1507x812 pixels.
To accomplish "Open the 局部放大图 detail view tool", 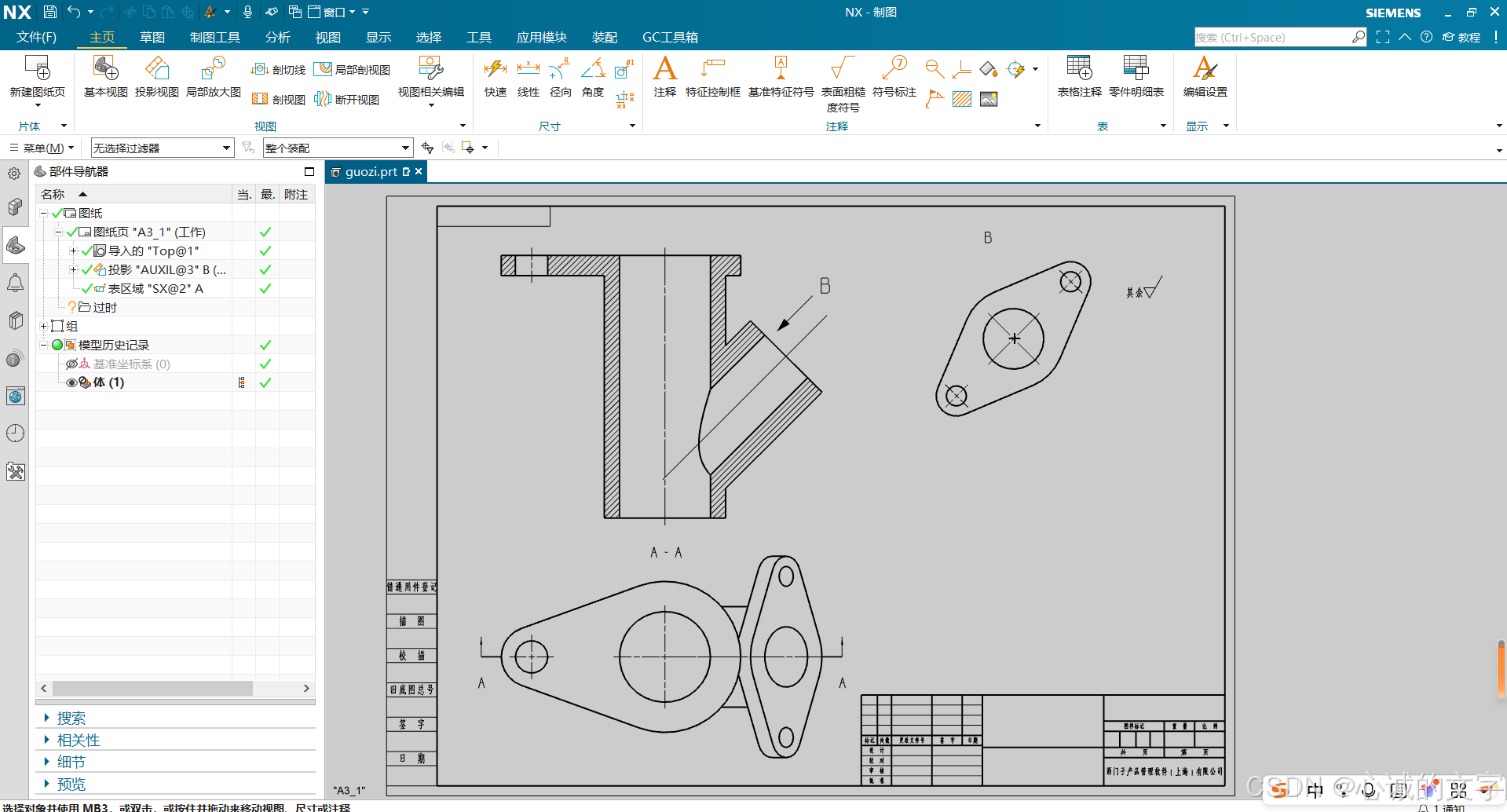I will (x=213, y=77).
